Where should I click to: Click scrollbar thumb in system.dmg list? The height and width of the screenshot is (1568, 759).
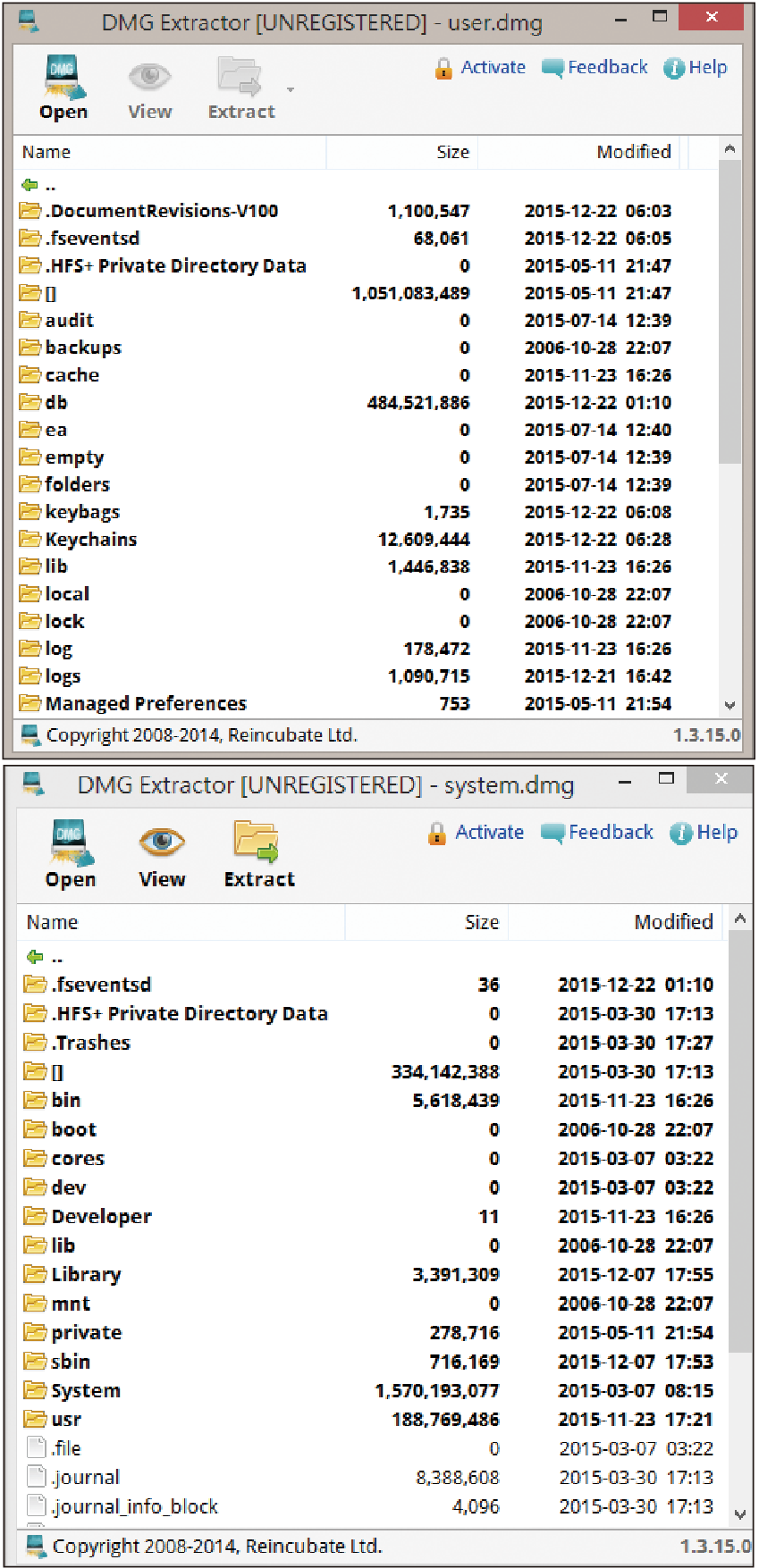tap(739, 1141)
